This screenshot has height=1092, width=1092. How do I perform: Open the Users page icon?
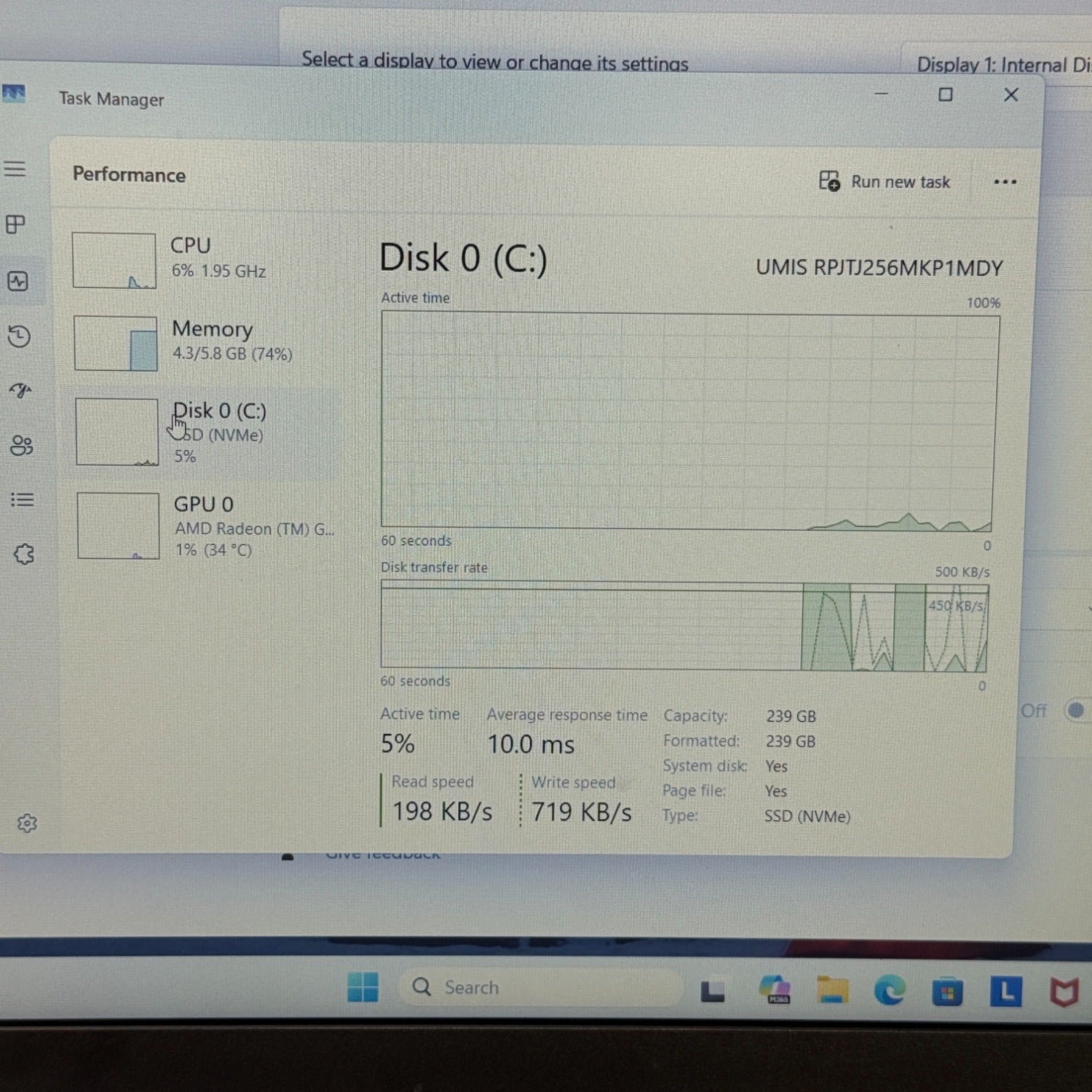21,445
